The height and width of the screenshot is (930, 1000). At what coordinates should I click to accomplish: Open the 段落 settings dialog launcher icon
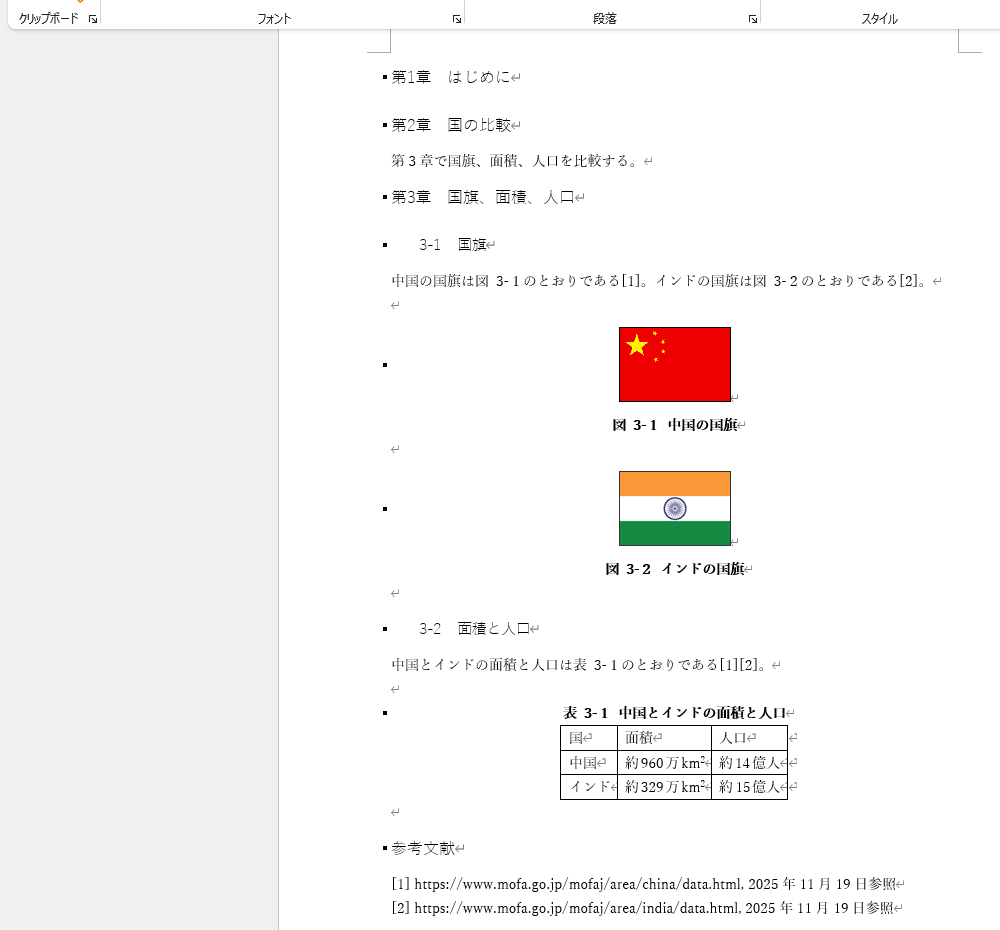pos(753,17)
